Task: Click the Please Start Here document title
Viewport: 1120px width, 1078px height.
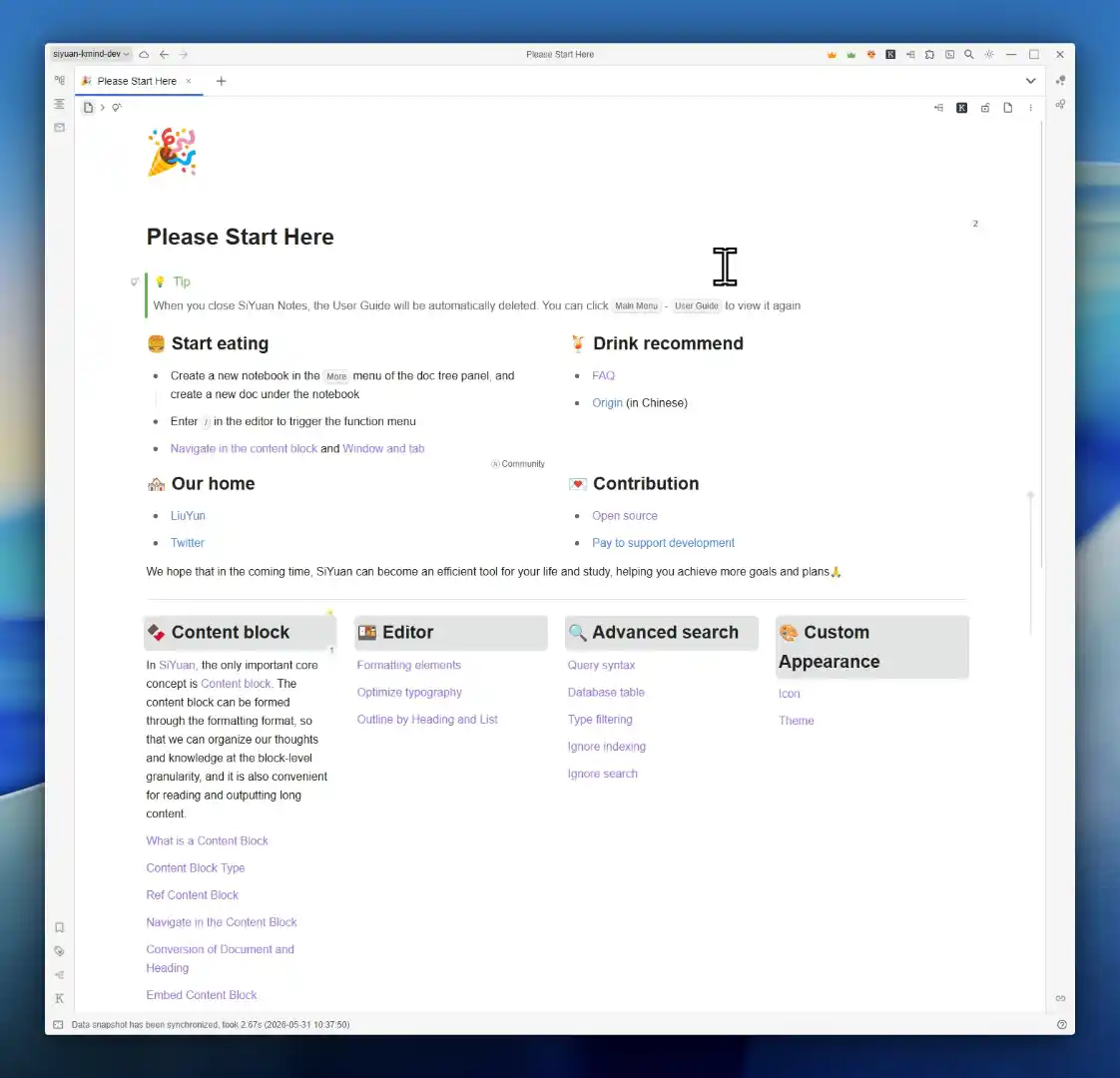Action: pyautogui.click(x=240, y=237)
